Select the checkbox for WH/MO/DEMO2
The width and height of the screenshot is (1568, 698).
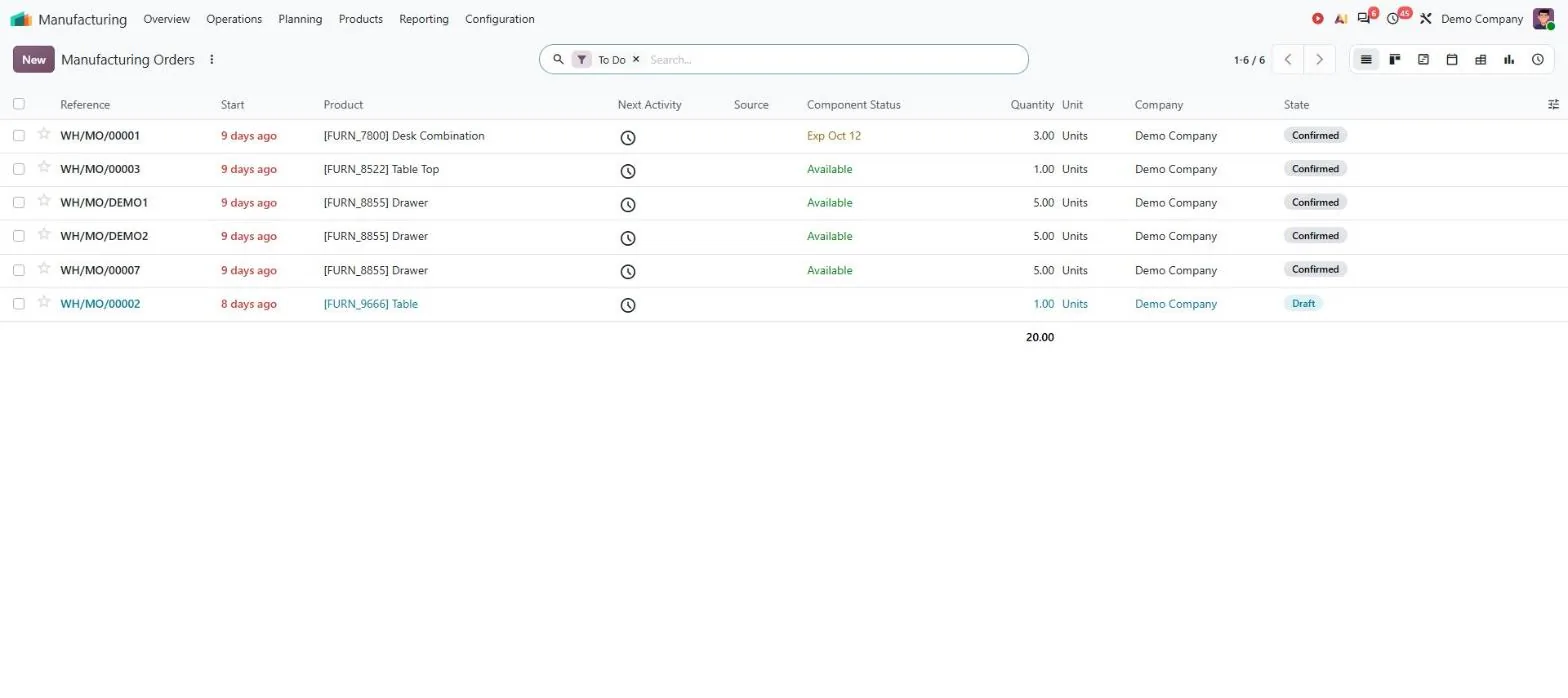[19, 236]
